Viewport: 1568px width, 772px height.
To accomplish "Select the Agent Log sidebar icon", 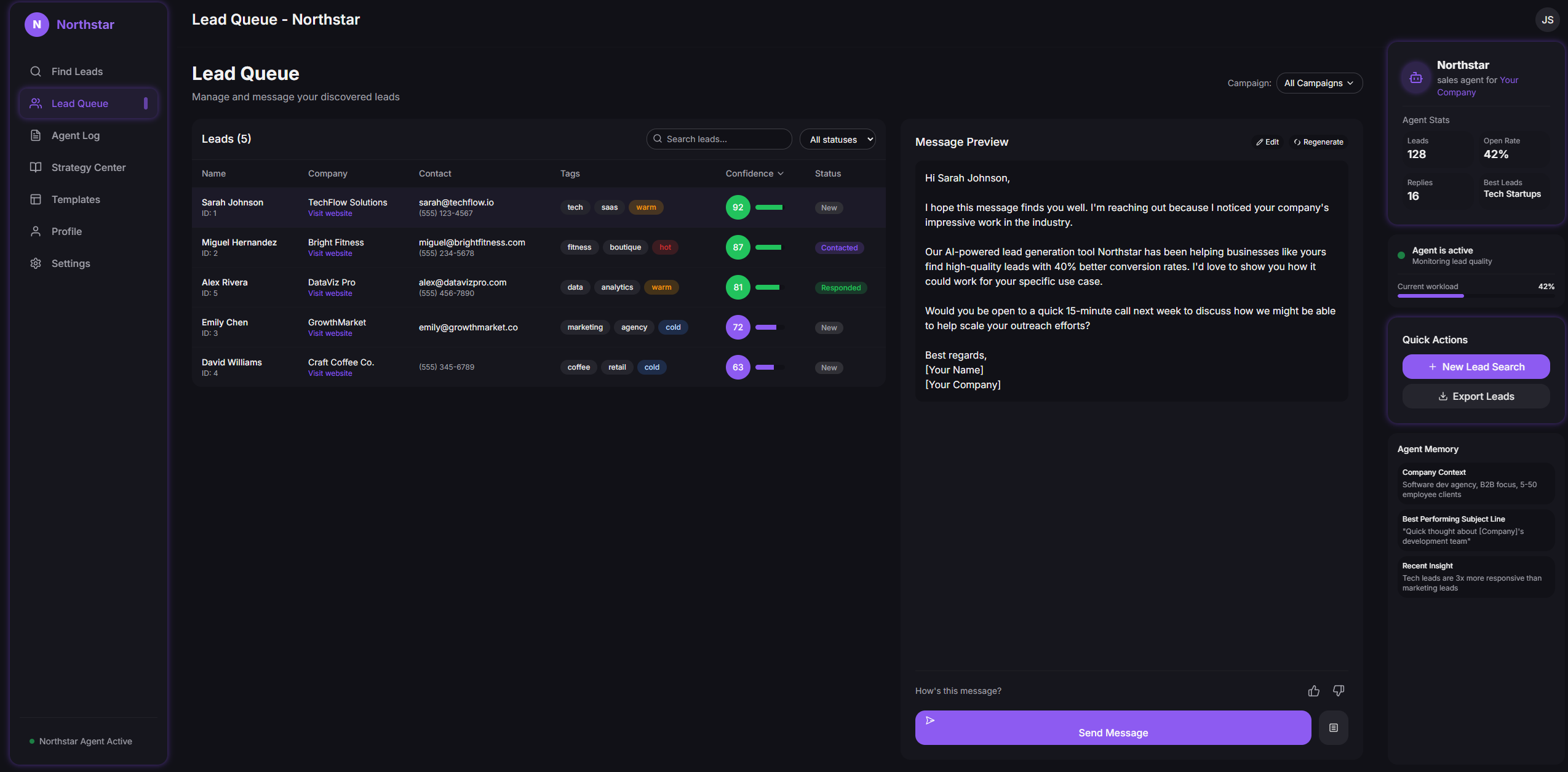I will 36,135.
